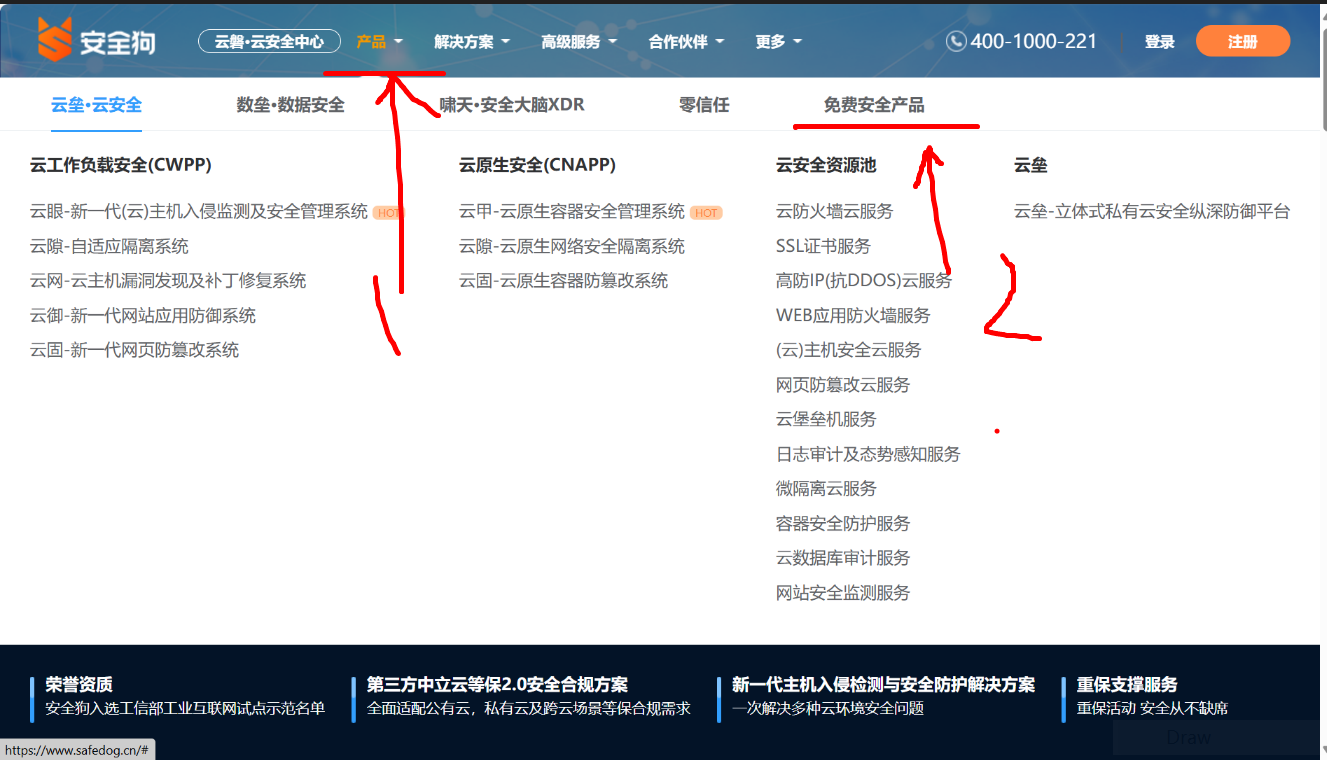Select the 零信任 tab
Screen dimensions: 1327x760
(x=704, y=105)
